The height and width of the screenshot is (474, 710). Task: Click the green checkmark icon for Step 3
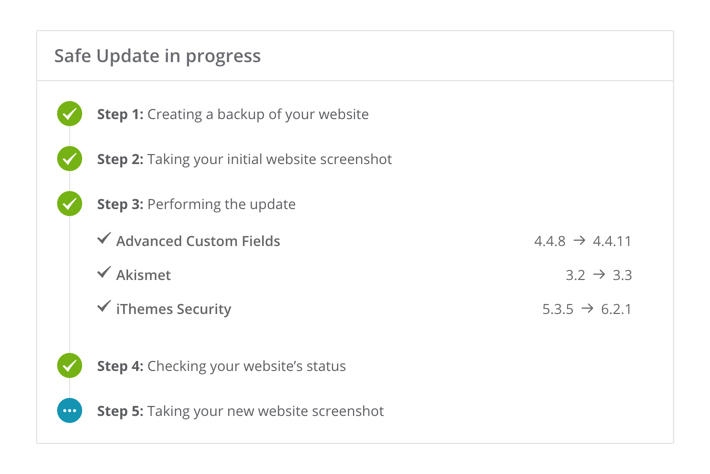(69, 204)
